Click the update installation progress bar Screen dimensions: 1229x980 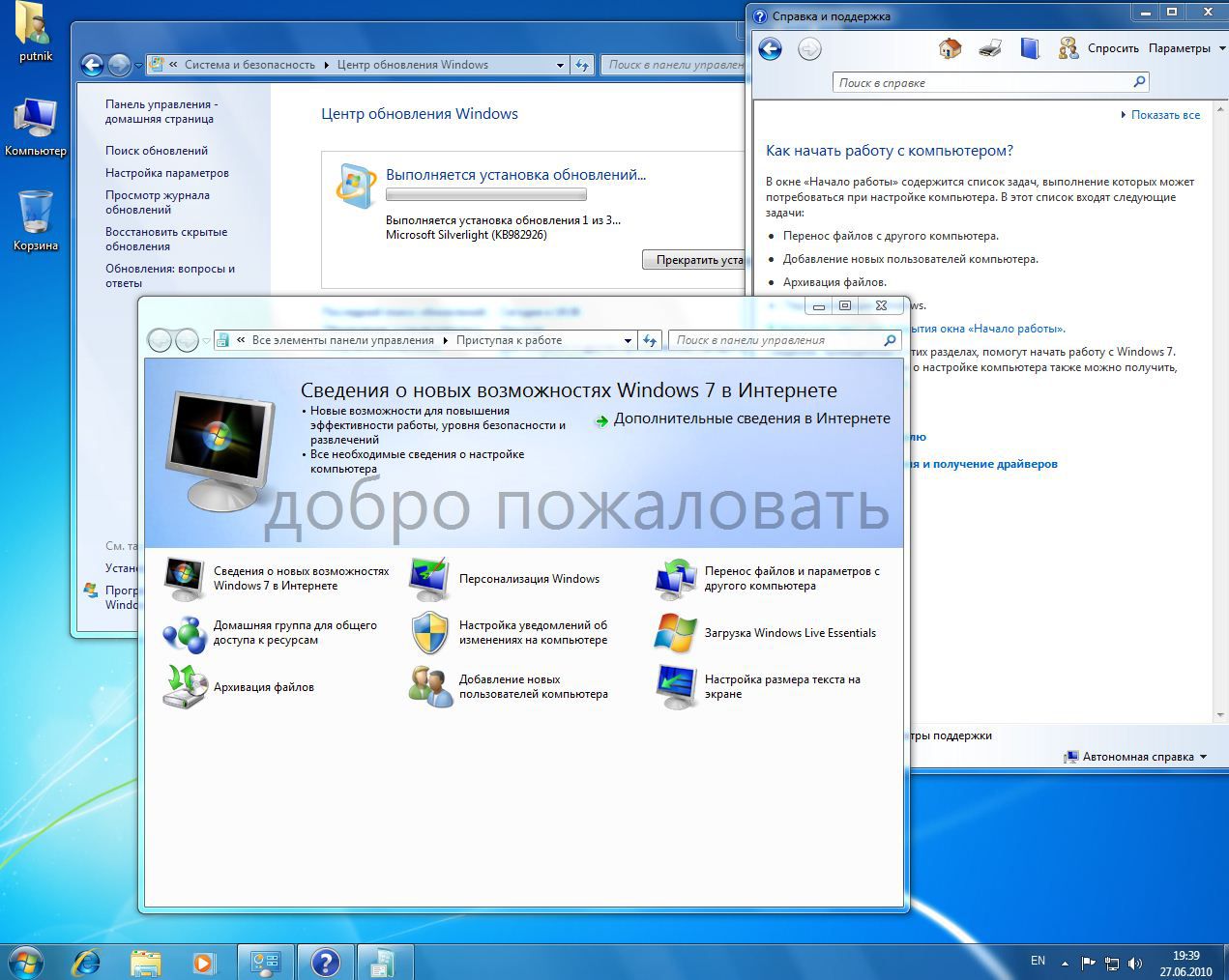(x=486, y=193)
